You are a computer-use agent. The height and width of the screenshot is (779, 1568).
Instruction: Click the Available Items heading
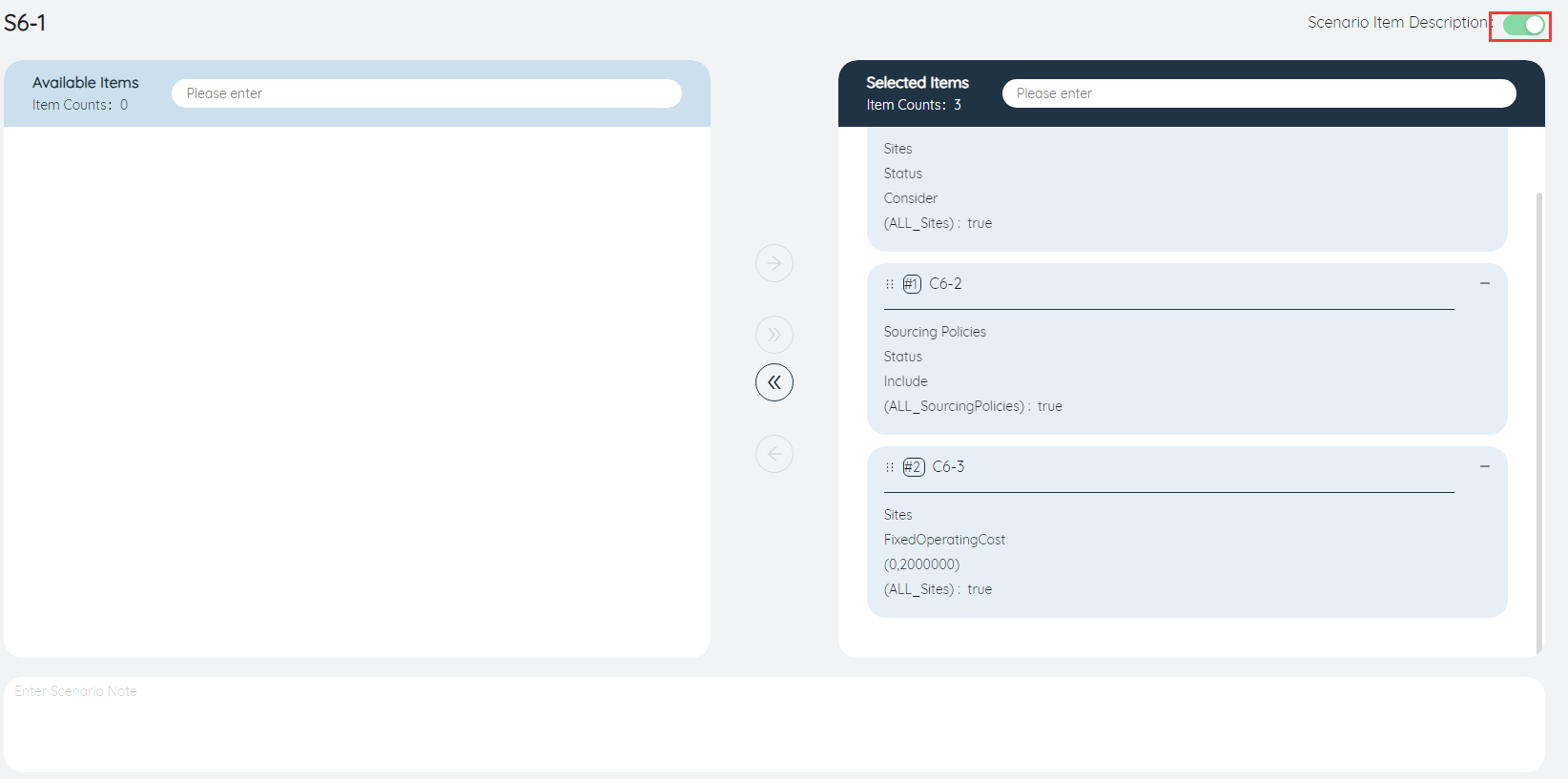pyautogui.click(x=86, y=83)
